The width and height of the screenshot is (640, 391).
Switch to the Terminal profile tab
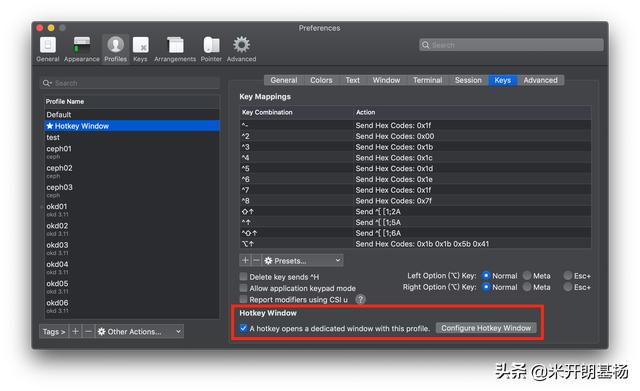tap(427, 80)
